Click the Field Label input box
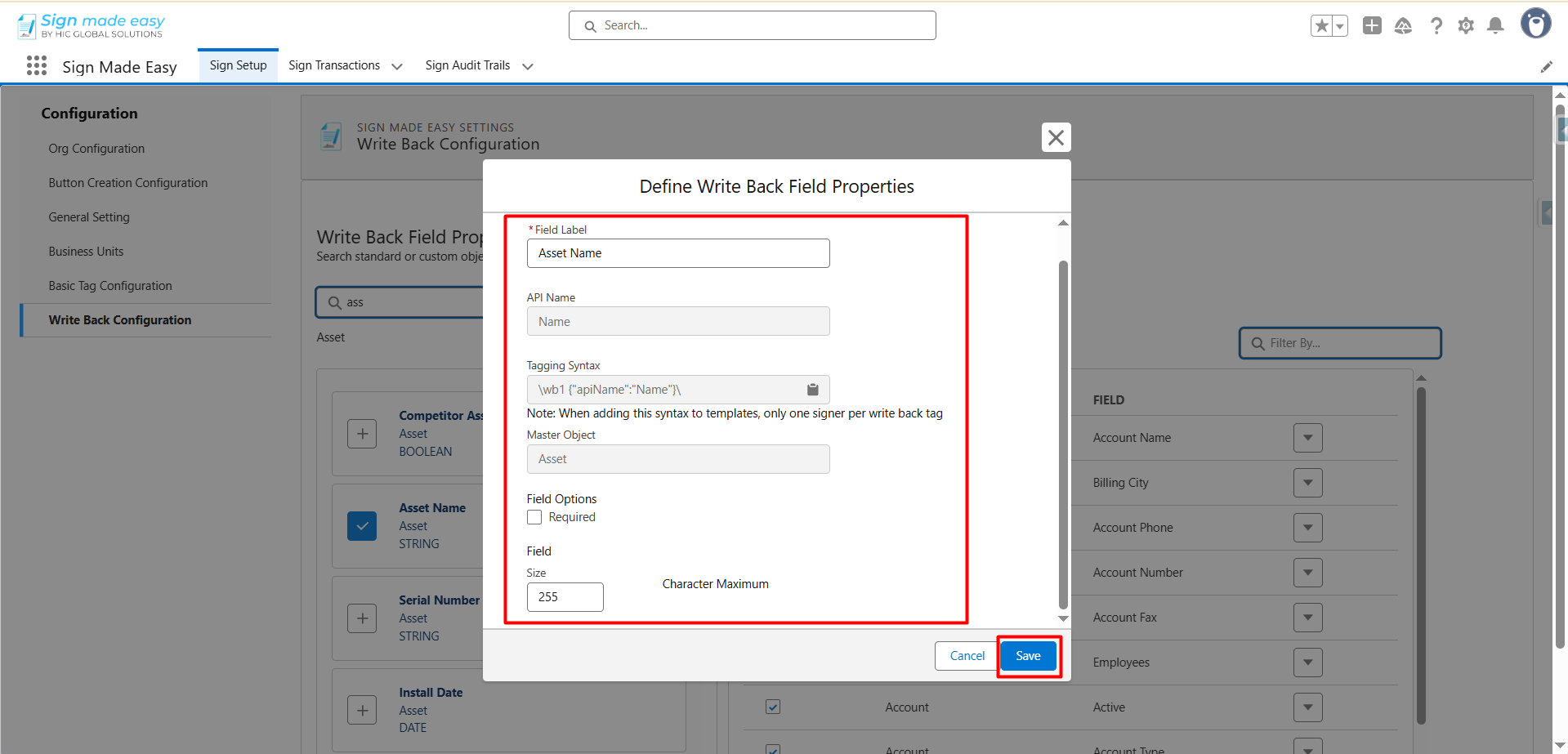 point(677,253)
